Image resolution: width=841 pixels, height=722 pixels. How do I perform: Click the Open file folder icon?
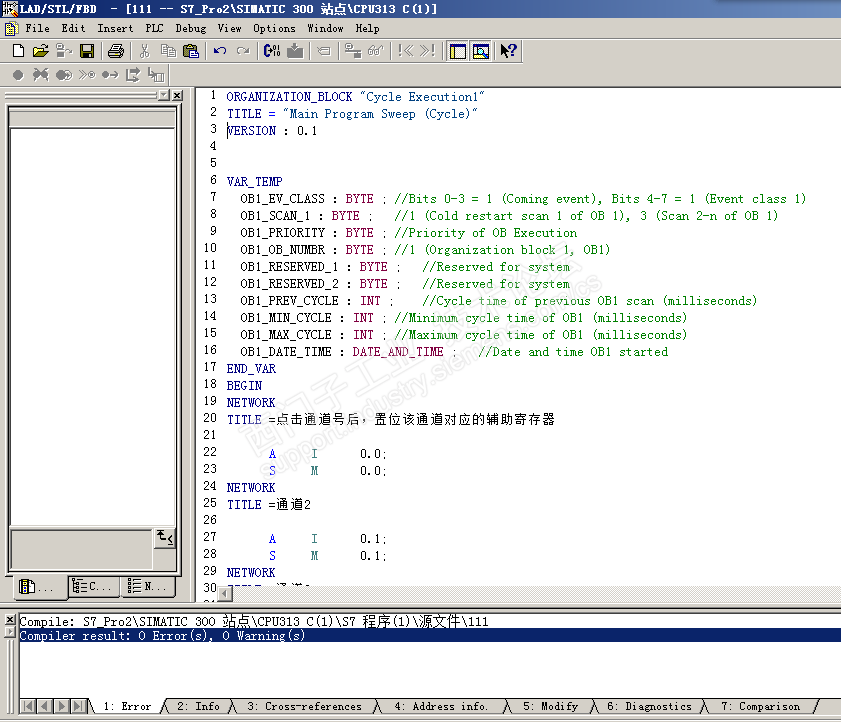(x=40, y=51)
